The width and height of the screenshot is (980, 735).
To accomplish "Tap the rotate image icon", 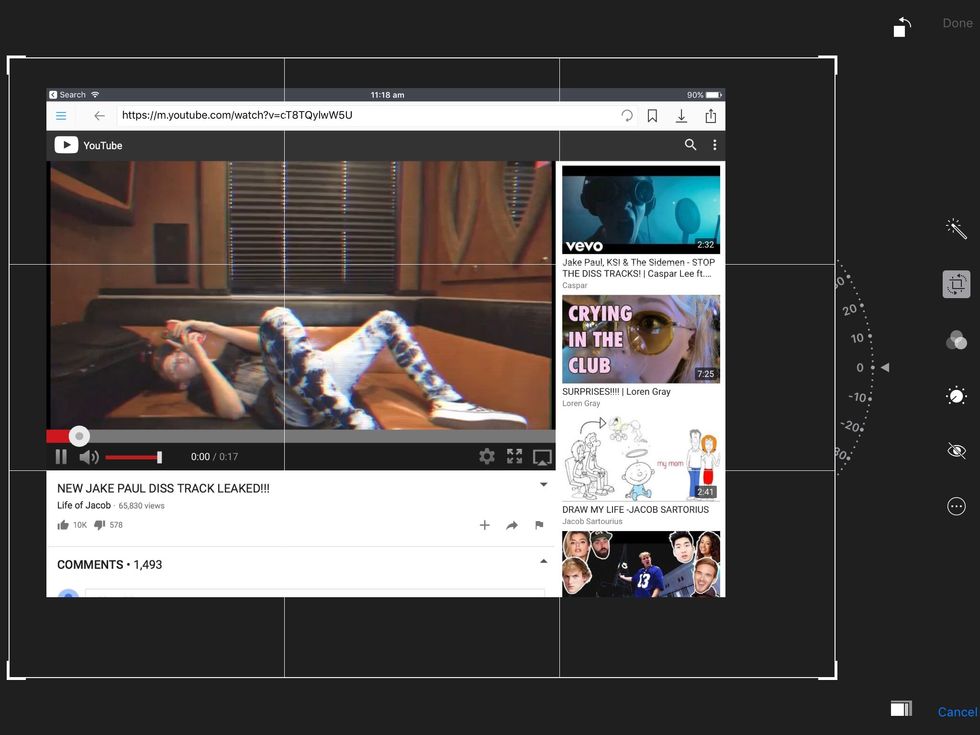I will point(902,27).
